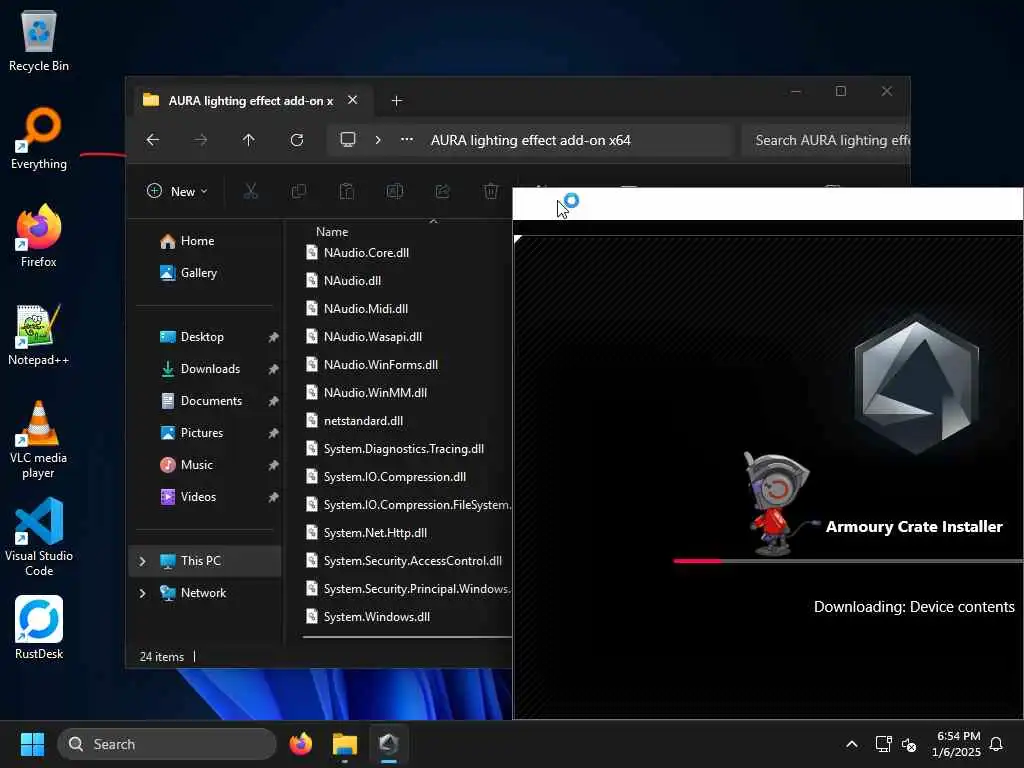Open the Recycle Bin desktop icon
Screen dimensions: 1024x768
pos(39,40)
